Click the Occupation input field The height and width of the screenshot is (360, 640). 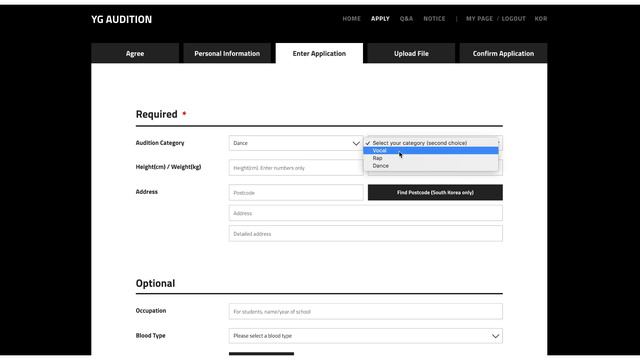pos(366,311)
